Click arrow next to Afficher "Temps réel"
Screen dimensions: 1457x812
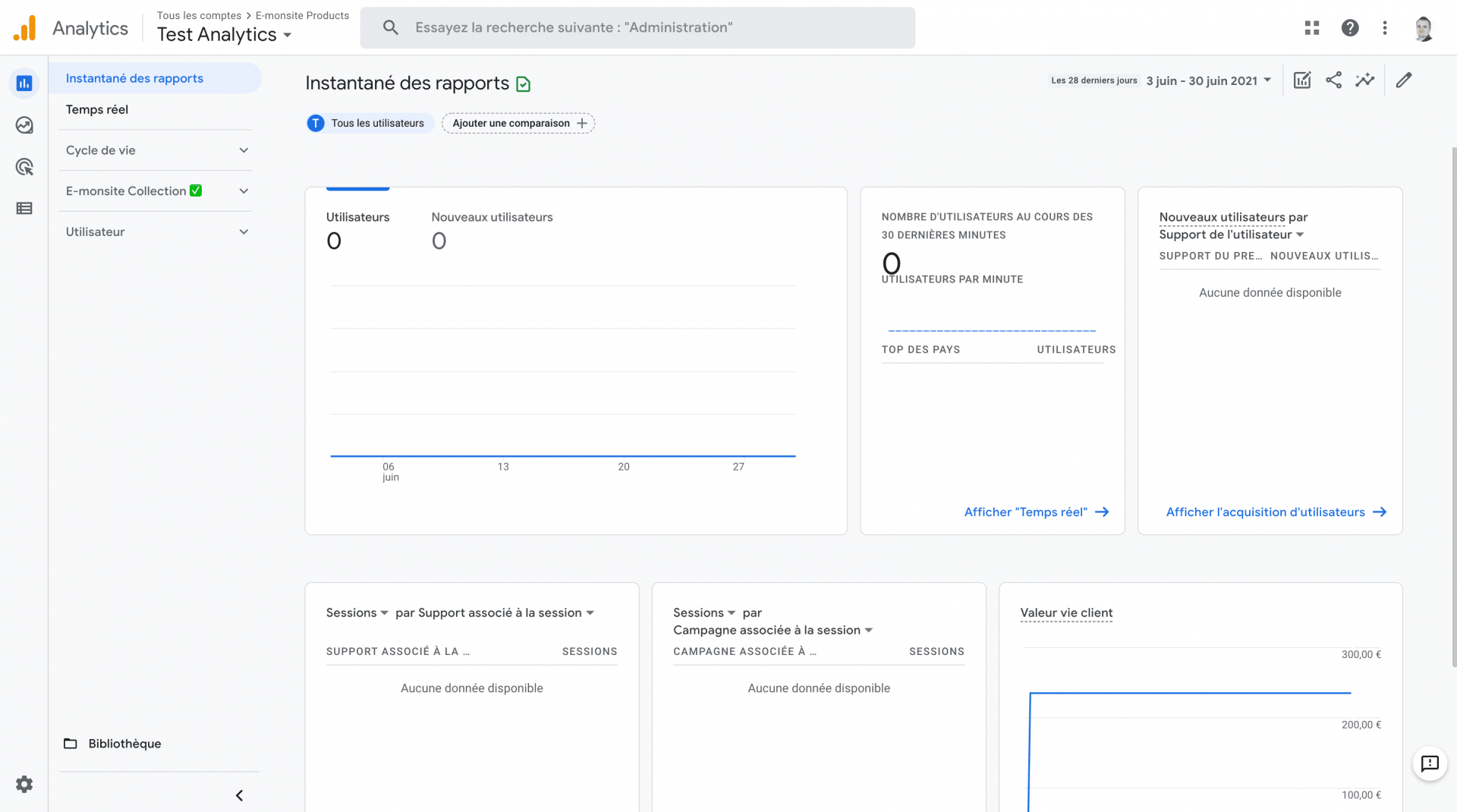point(1102,512)
